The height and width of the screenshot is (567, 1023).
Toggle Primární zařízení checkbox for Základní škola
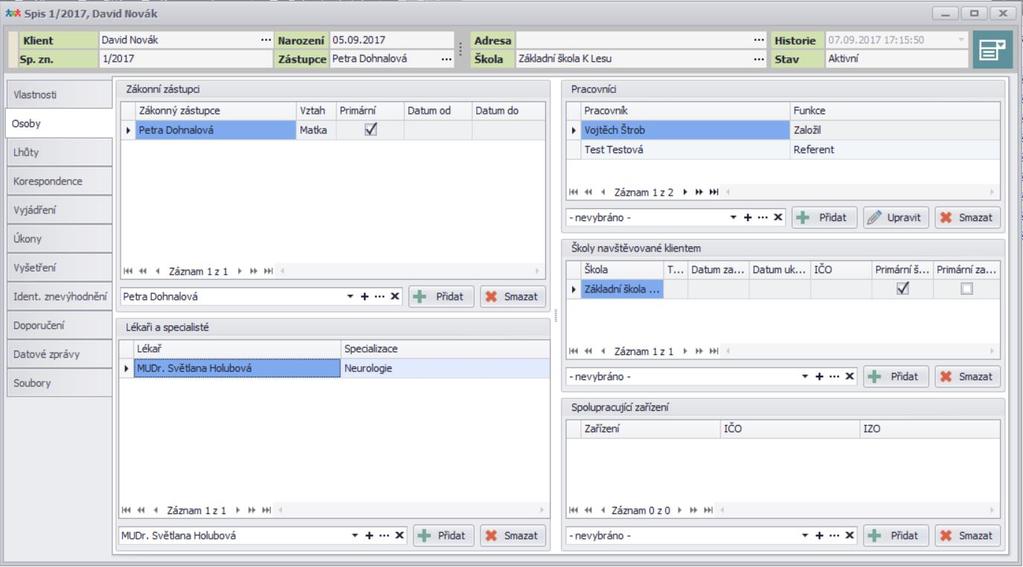tap(966, 288)
